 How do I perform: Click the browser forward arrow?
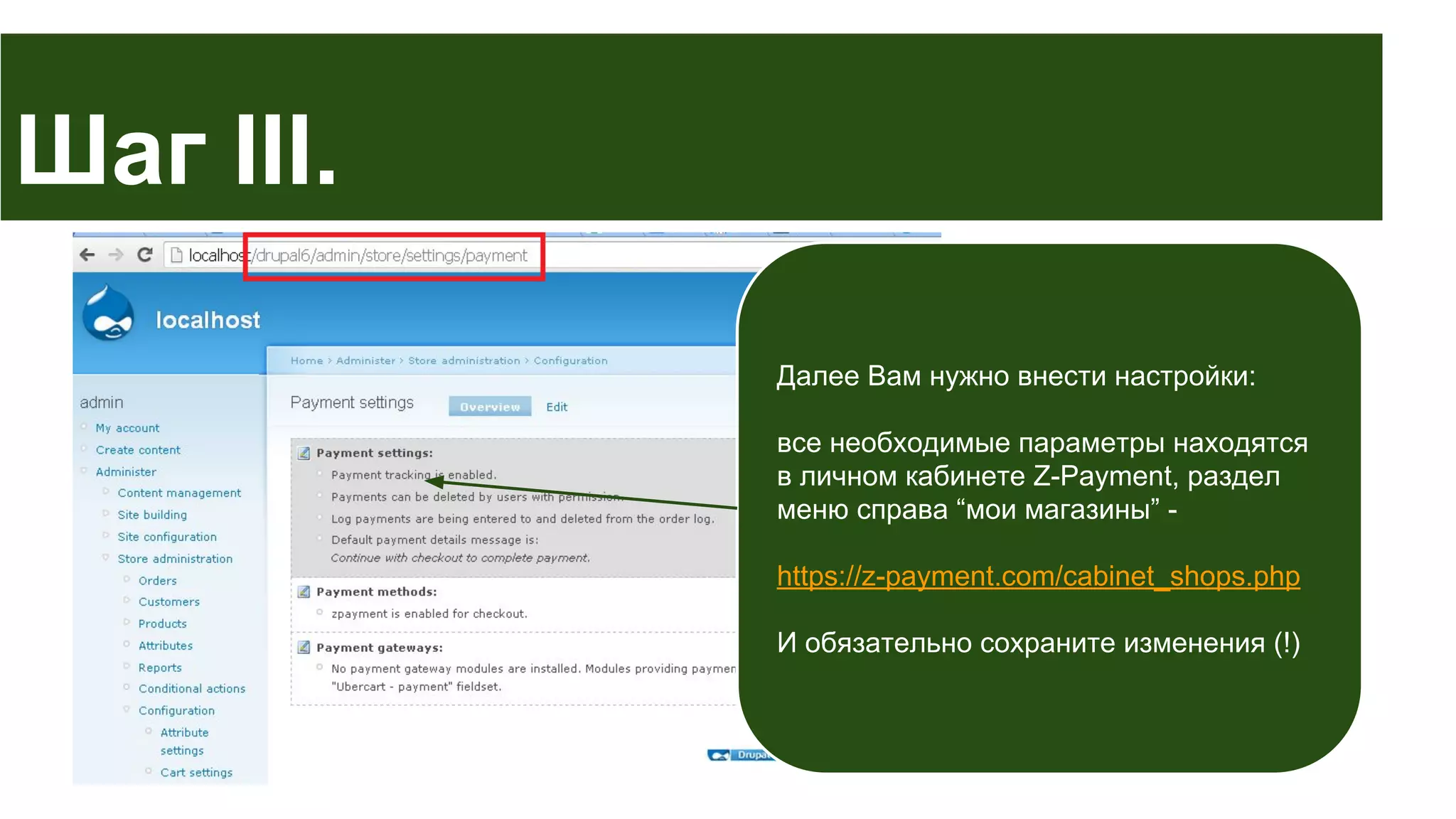[116, 255]
